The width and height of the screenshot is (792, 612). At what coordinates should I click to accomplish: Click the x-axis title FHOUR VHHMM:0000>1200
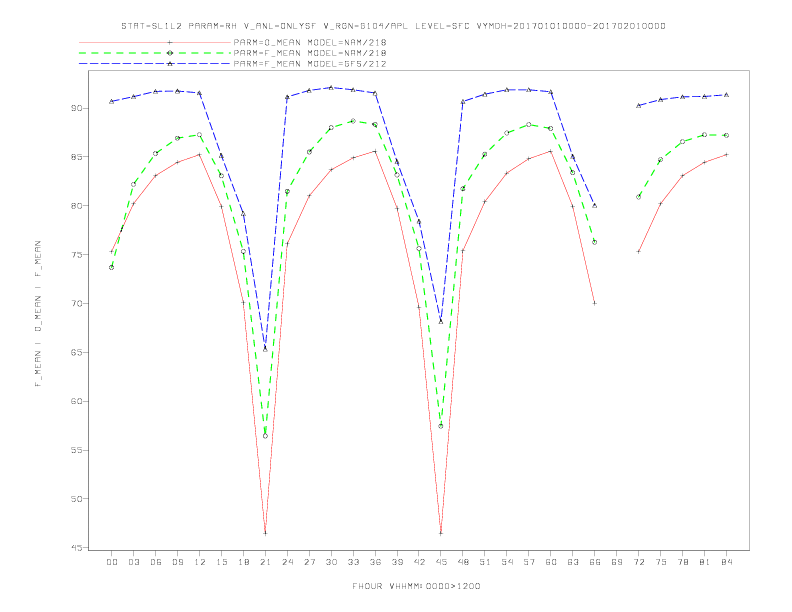[416, 586]
